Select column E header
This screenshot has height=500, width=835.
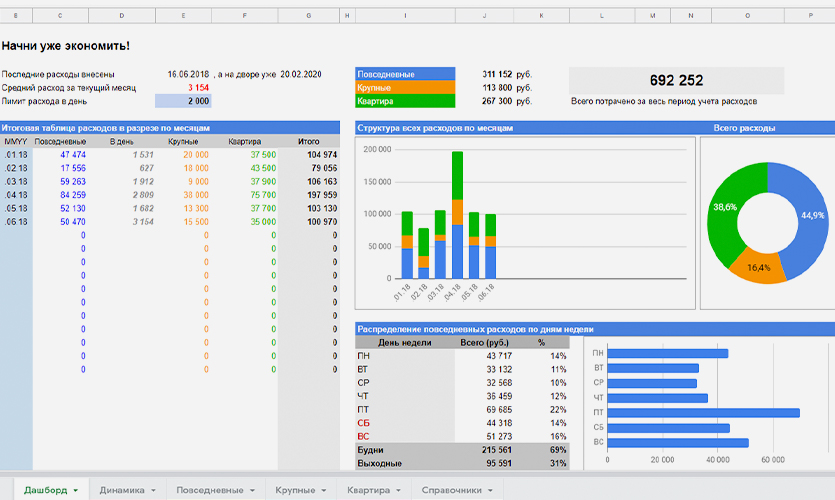click(x=184, y=15)
